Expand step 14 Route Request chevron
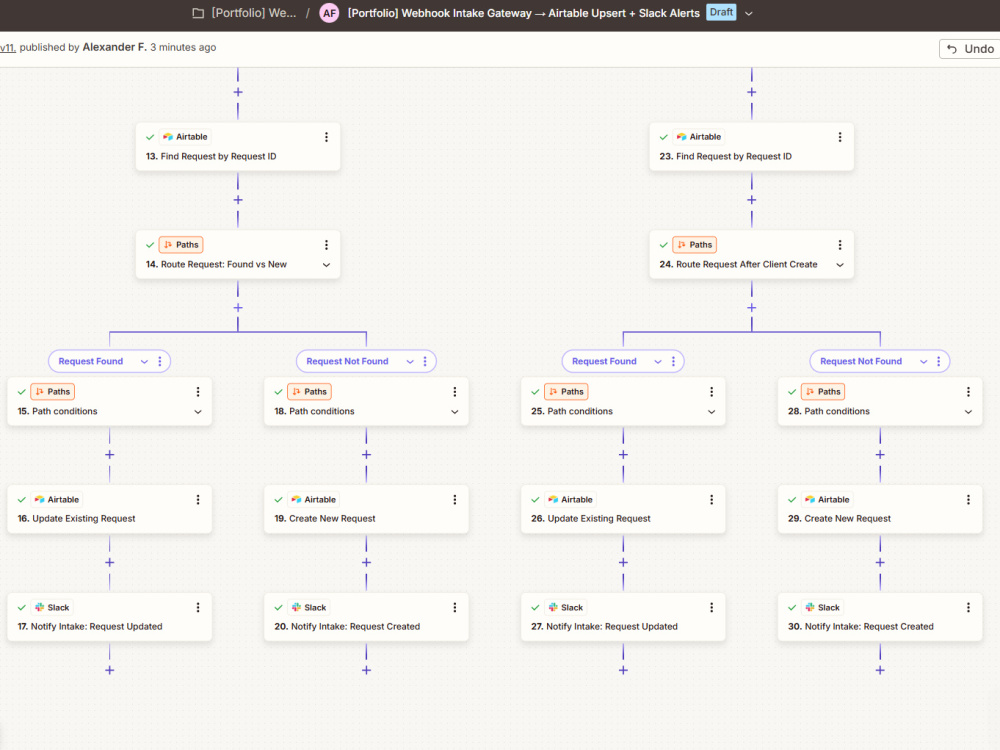 coord(326,265)
